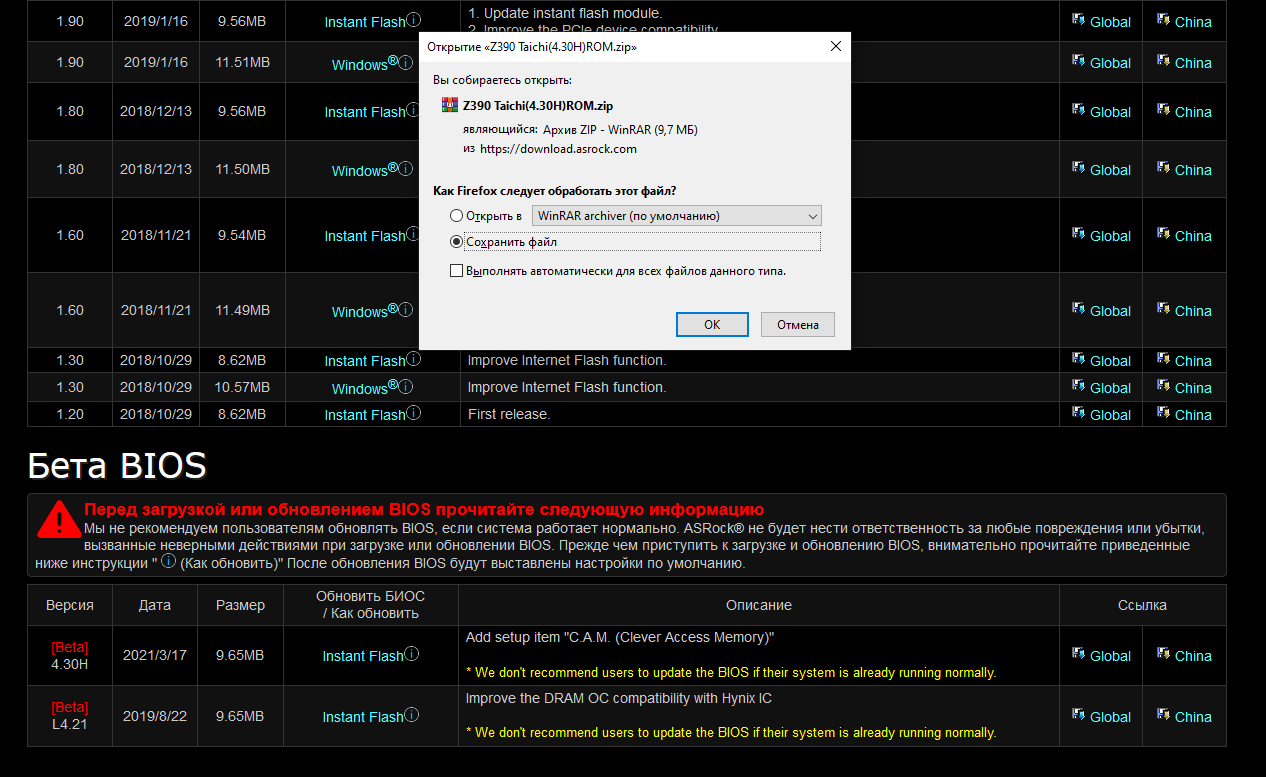Open 'Instant Flash' link in L4.21 row
This screenshot has height=777, width=1266.
[363, 717]
